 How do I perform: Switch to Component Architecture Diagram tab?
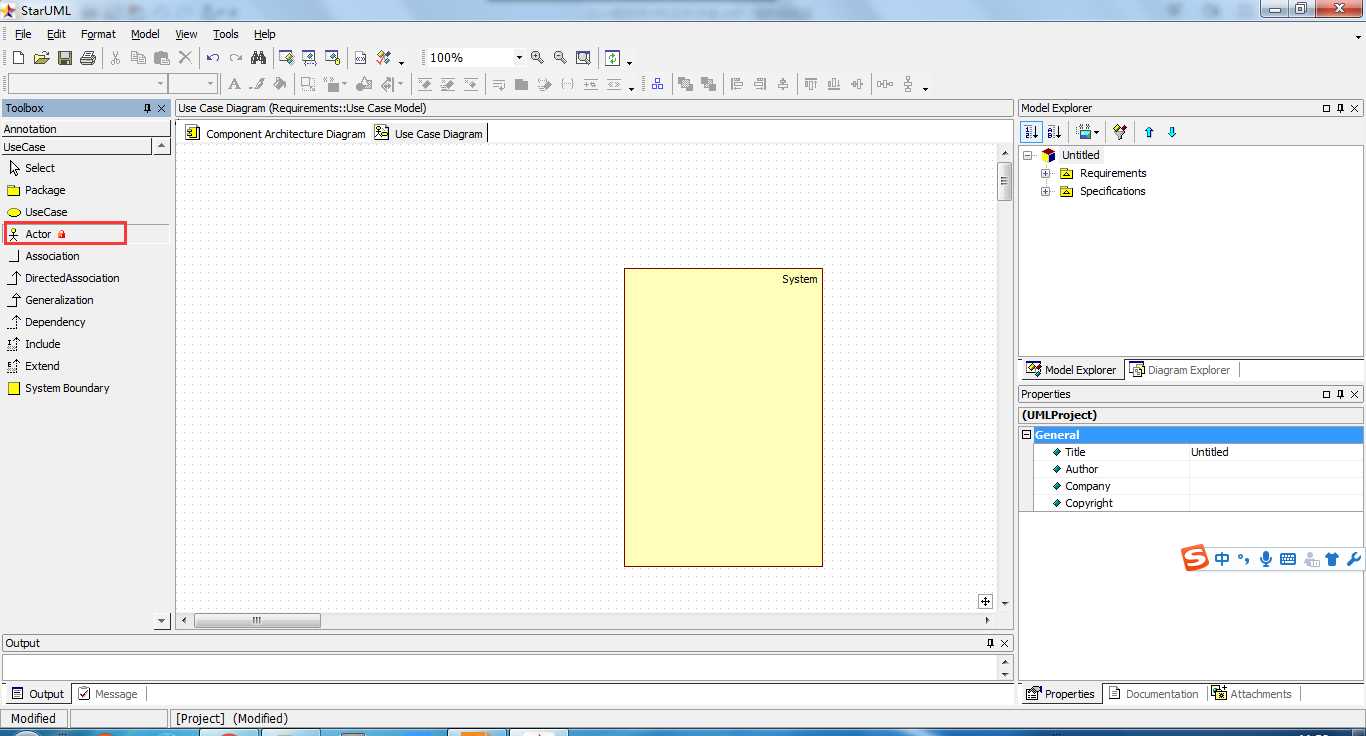point(275,133)
